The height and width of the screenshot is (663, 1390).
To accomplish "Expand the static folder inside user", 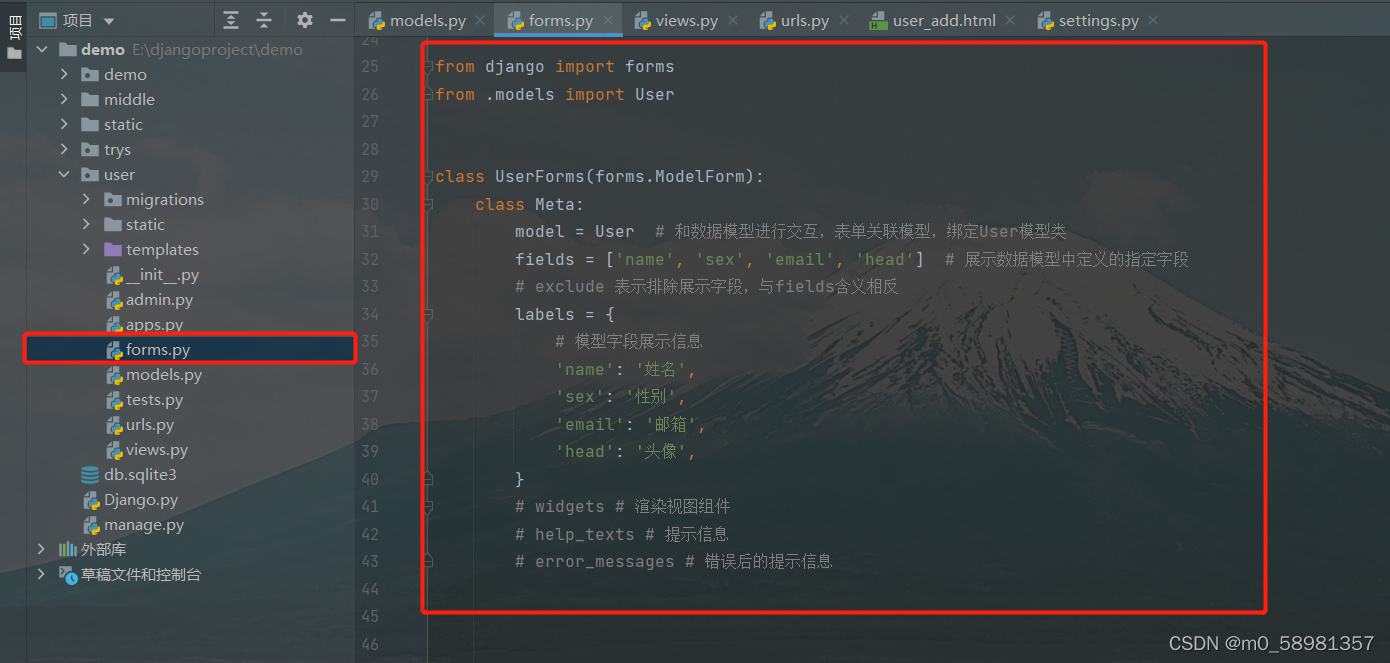I will (86, 224).
